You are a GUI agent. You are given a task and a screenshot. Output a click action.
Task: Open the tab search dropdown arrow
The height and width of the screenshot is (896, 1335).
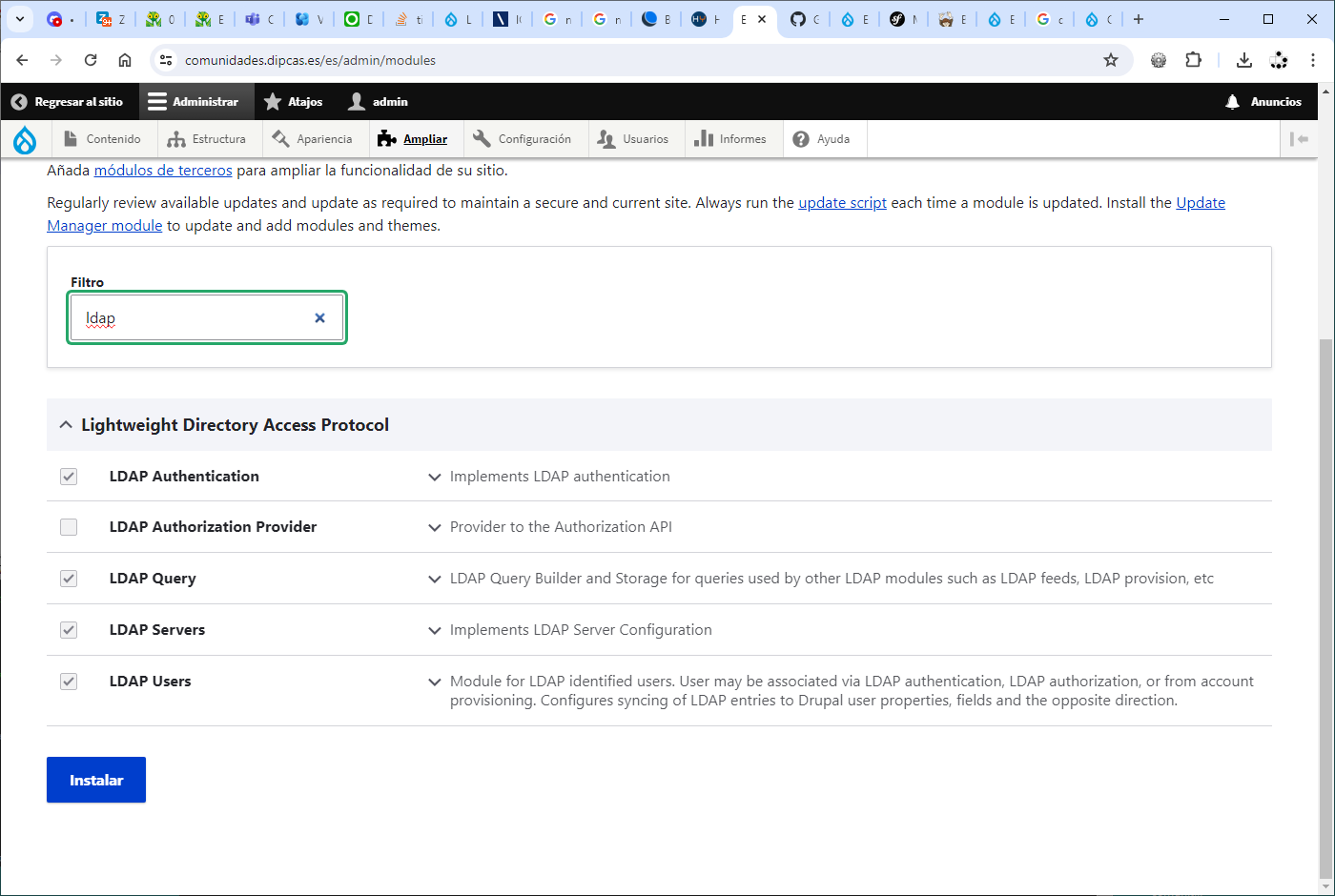20,19
